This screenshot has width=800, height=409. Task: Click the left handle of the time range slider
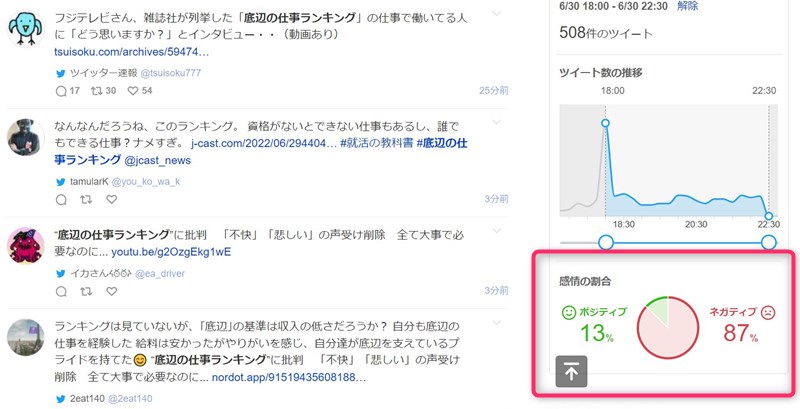pyautogui.click(x=606, y=242)
